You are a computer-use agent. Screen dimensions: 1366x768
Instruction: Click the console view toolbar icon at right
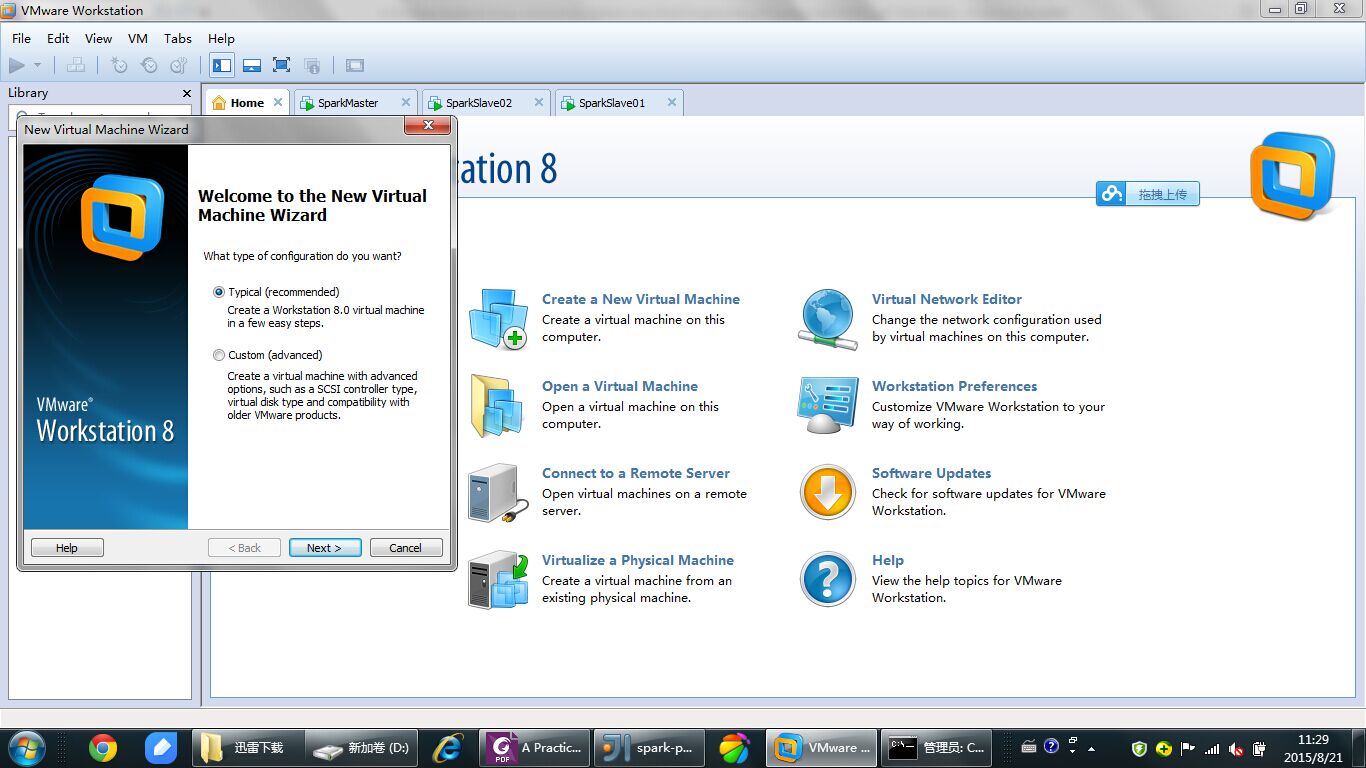tap(355, 65)
